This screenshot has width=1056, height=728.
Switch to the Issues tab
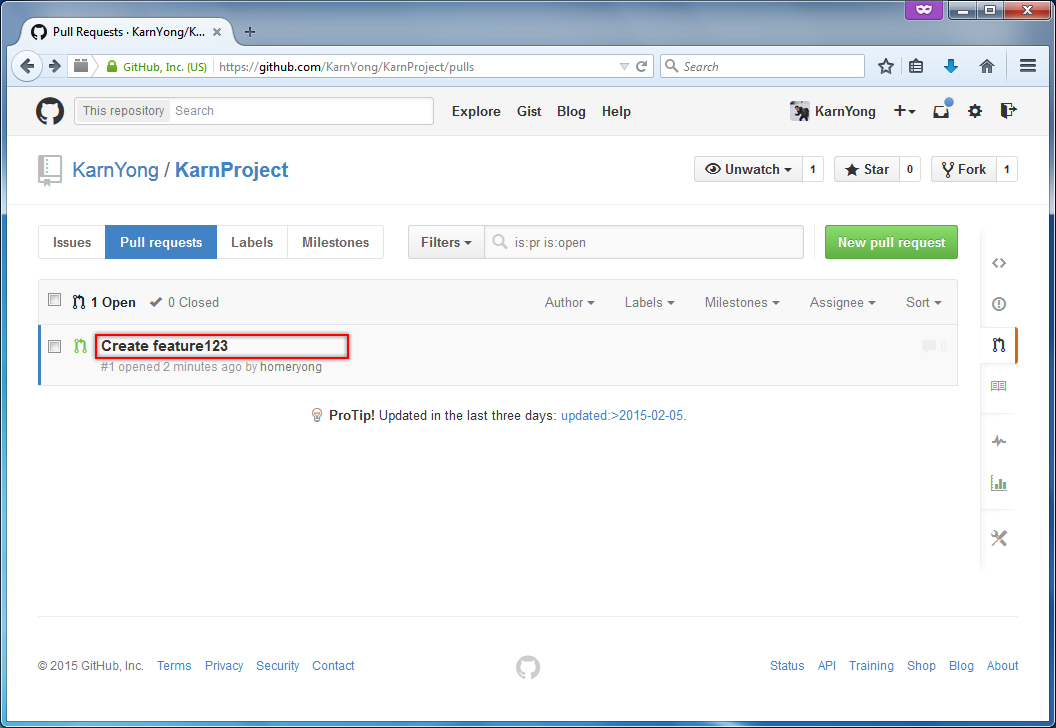72,242
